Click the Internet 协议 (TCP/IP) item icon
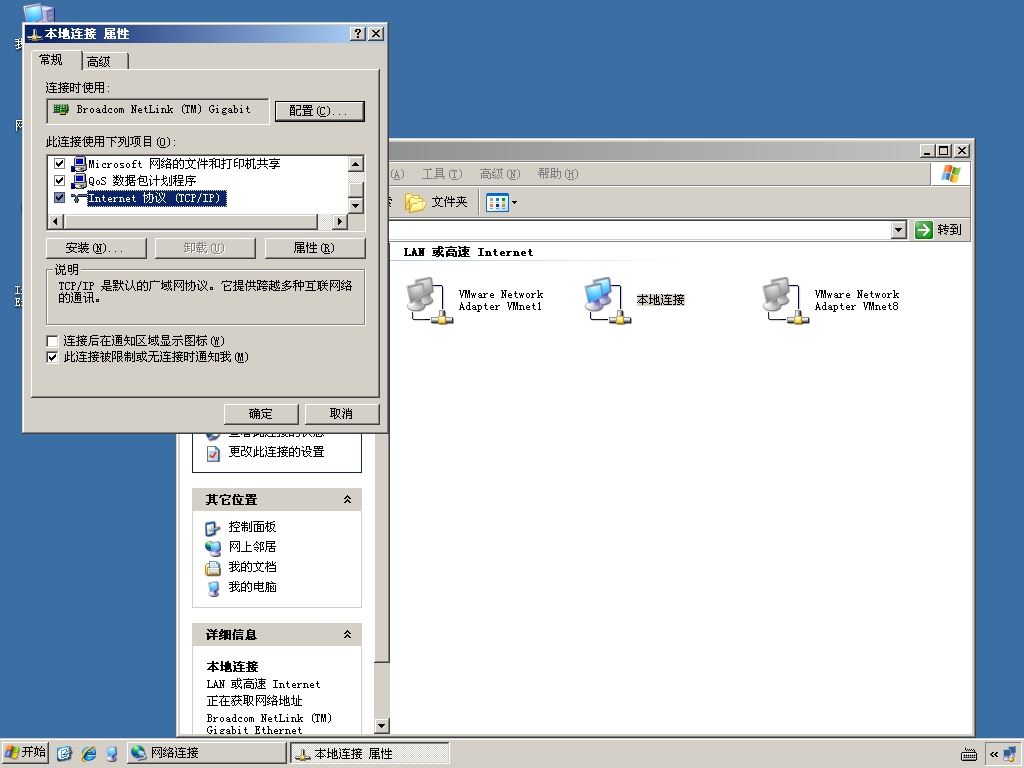 pyautogui.click(x=79, y=198)
